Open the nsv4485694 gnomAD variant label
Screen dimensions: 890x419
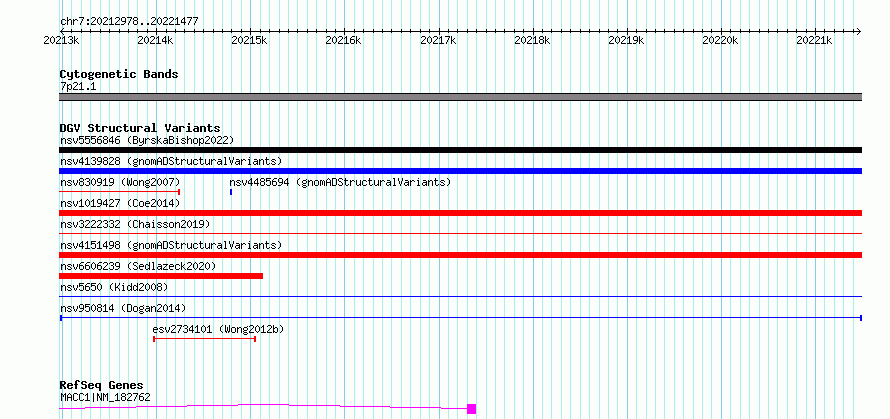(x=340, y=182)
